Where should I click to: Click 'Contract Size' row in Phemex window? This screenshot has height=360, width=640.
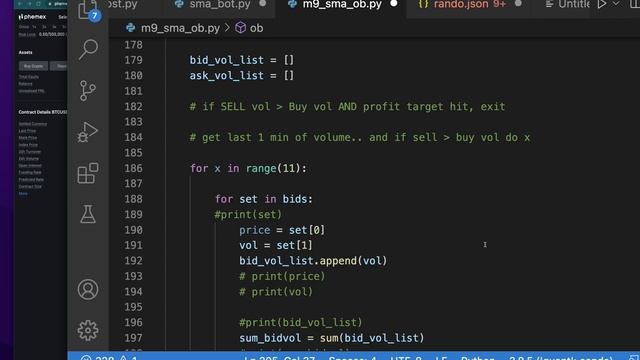pyautogui.click(x=30, y=187)
